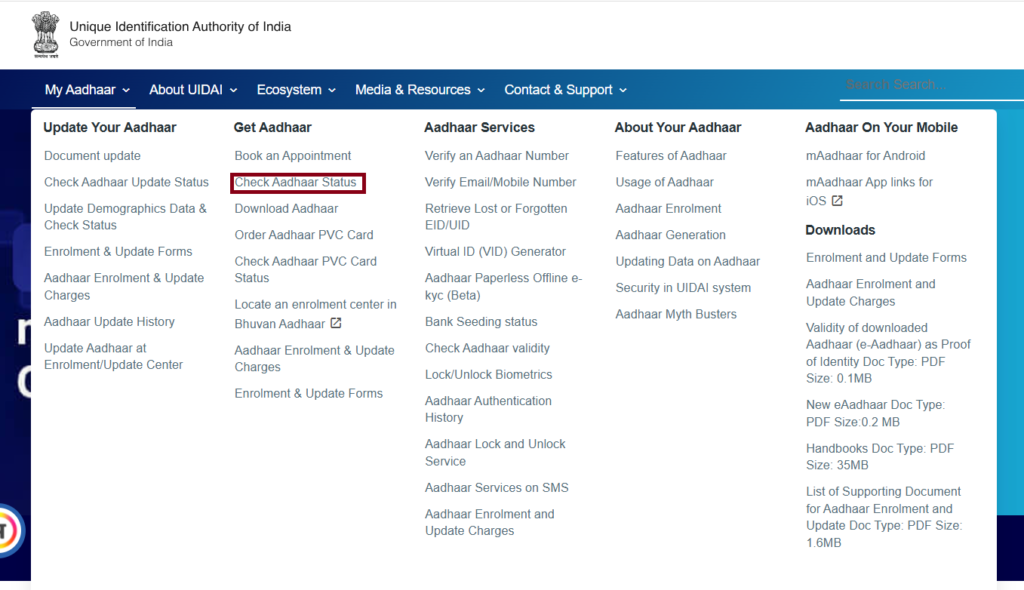Open Order Aadhaar PVC Card
Image resolution: width=1024 pixels, height=590 pixels.
304,235
